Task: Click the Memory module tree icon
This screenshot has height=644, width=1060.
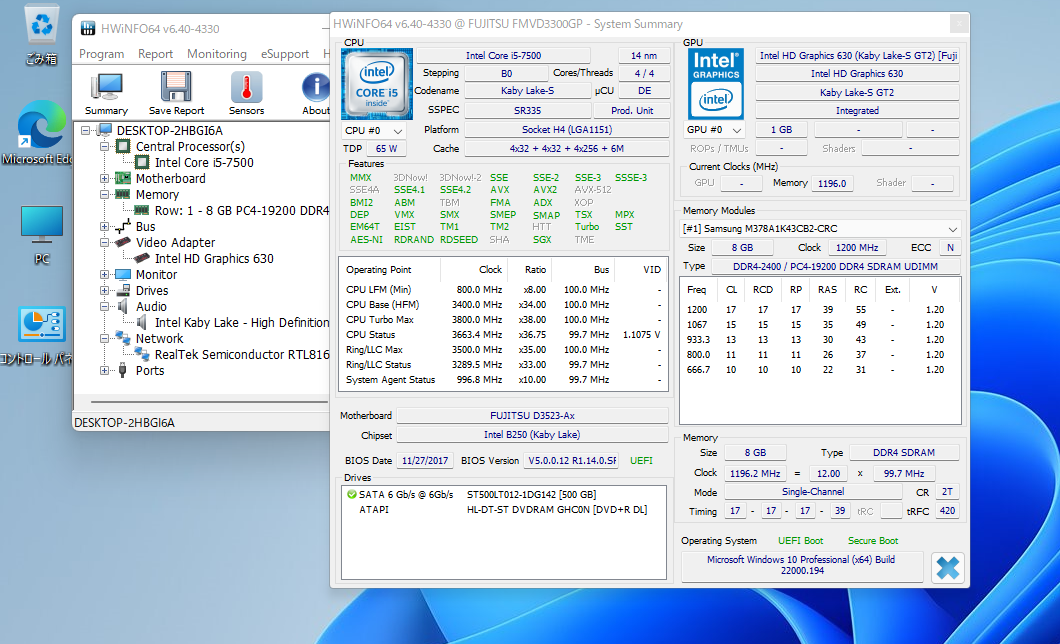Action: [122, 195]
